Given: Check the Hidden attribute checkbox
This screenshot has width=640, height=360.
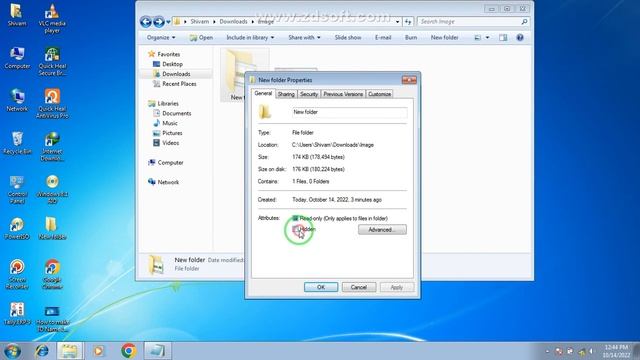Looking at the screenshot, I should [x=296, y=229].
